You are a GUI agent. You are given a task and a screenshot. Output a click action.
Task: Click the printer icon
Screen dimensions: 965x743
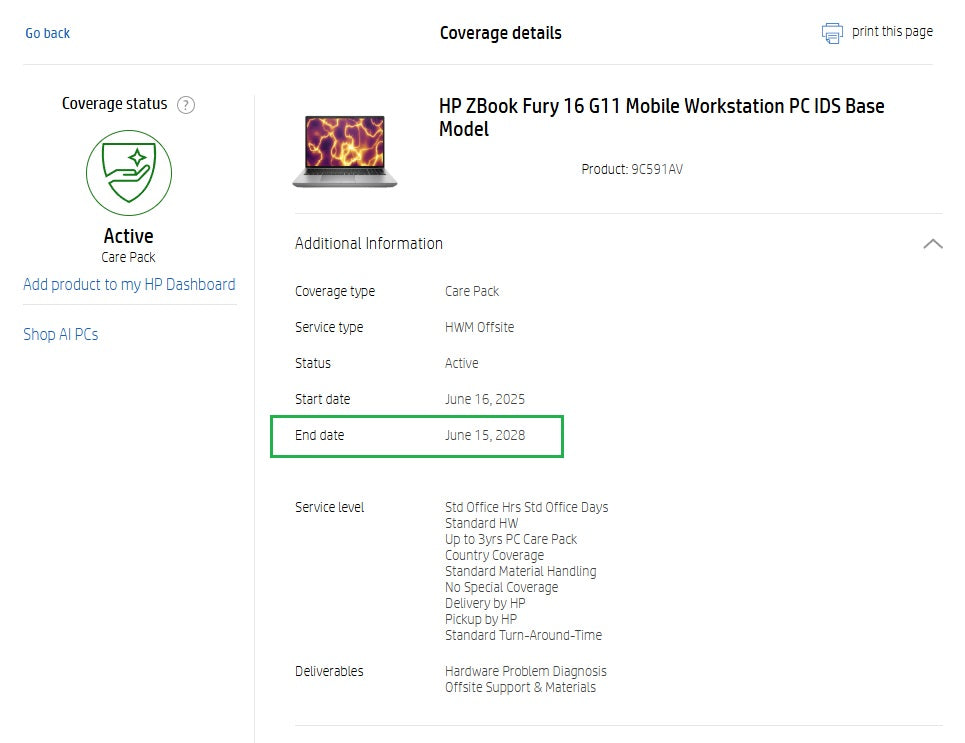(x=832, y=33)
